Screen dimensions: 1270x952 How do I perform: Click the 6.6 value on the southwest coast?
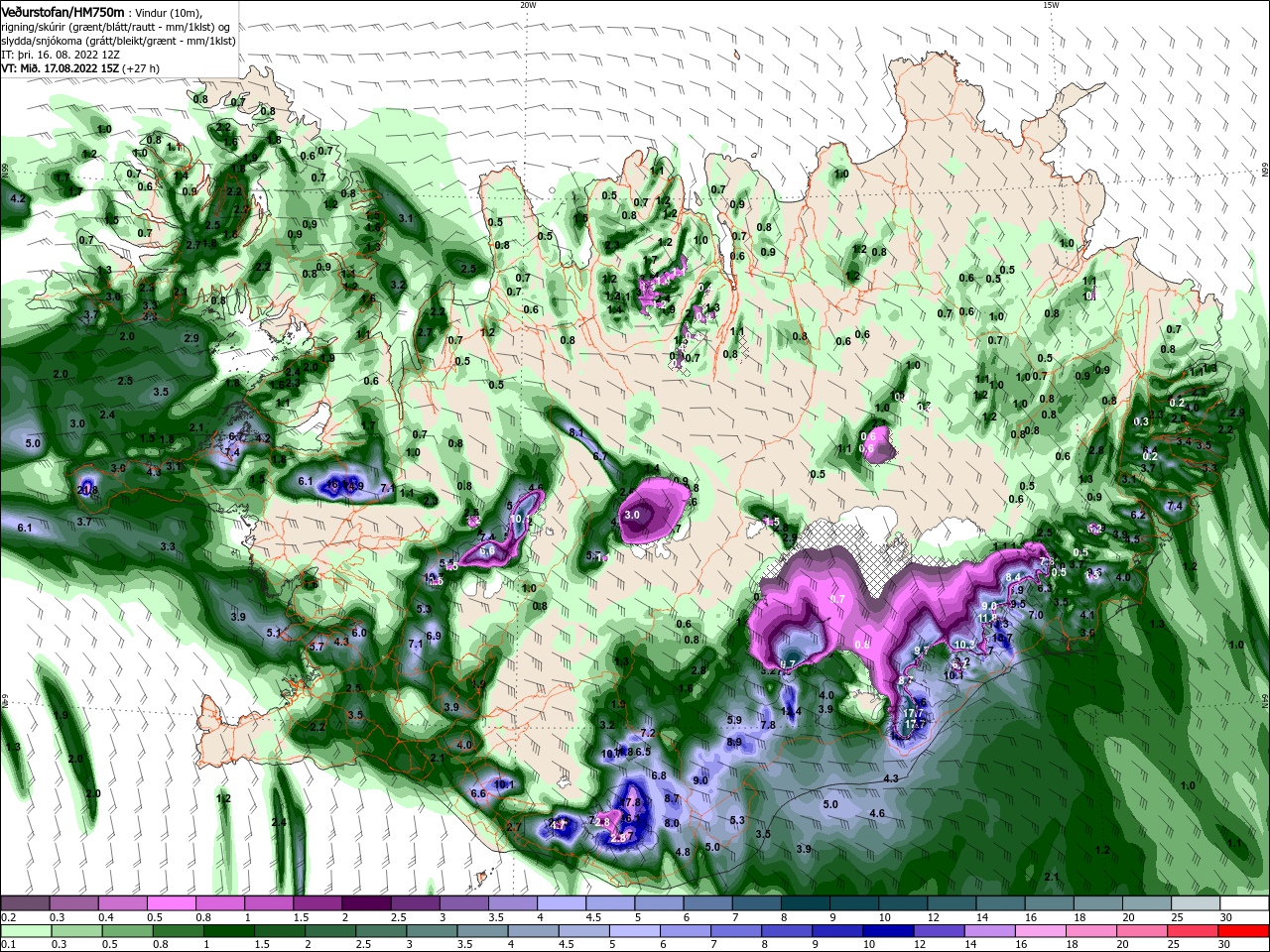477,793
